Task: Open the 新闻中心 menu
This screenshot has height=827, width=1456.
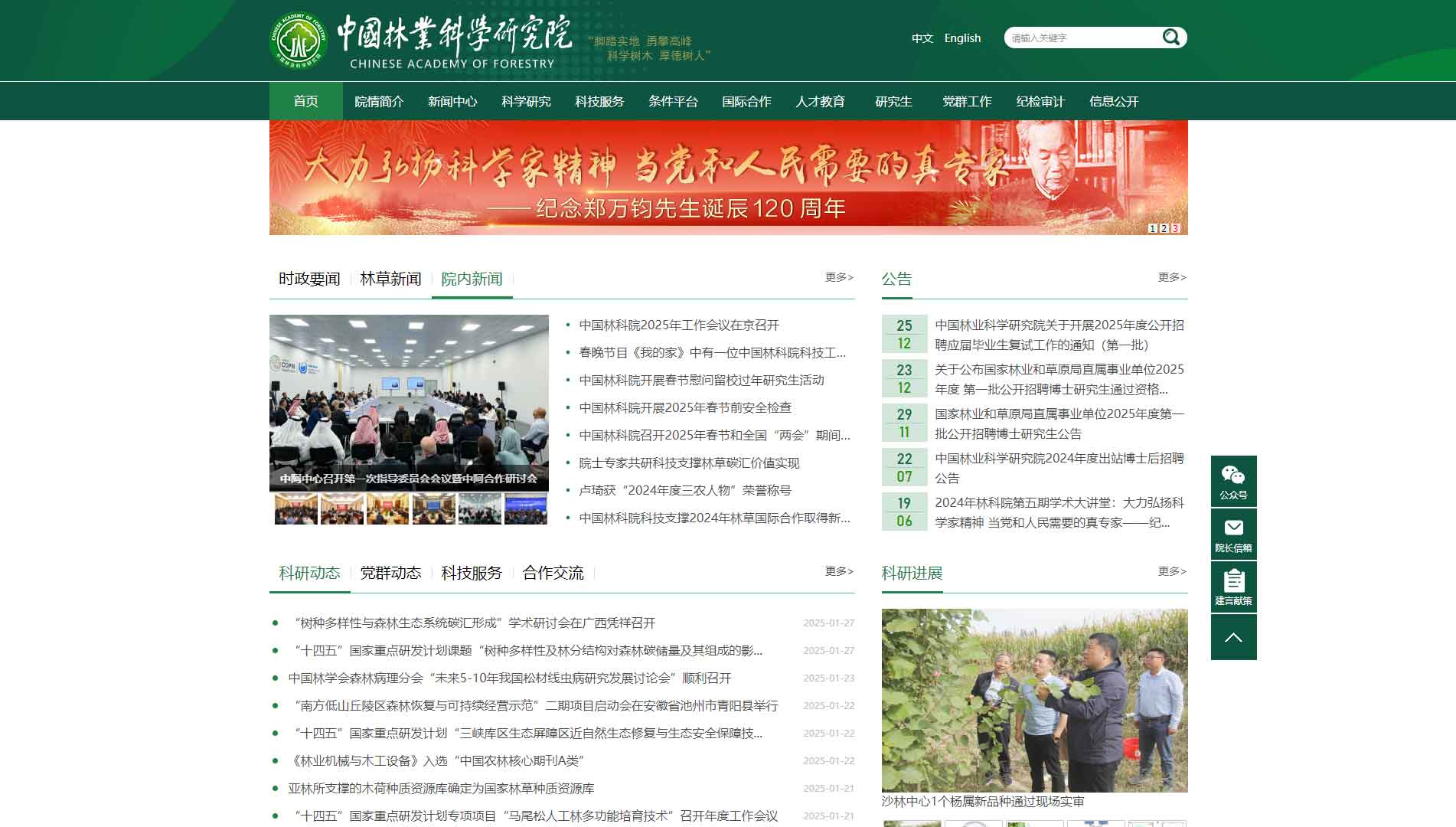Action: tap(452, 101)
